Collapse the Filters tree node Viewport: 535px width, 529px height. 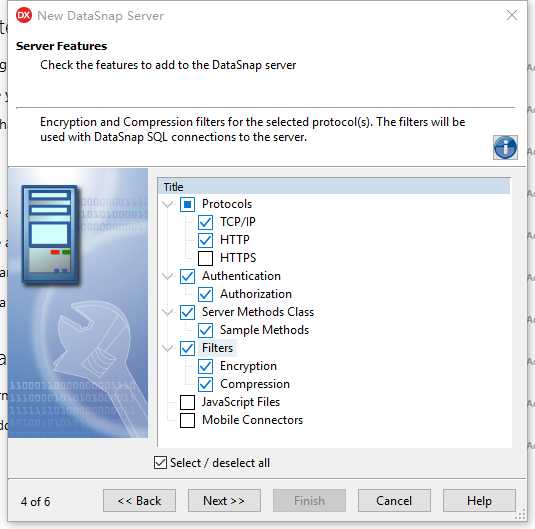pos(167,348)
